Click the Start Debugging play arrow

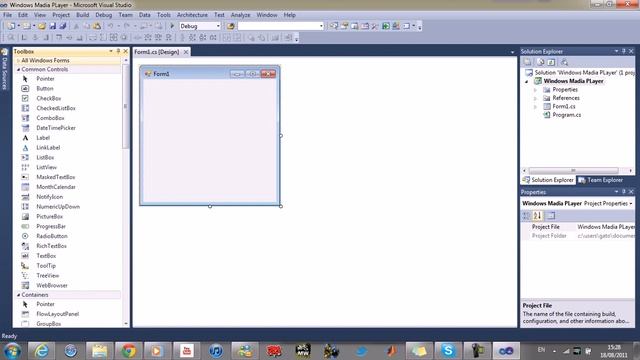(172, 26)
